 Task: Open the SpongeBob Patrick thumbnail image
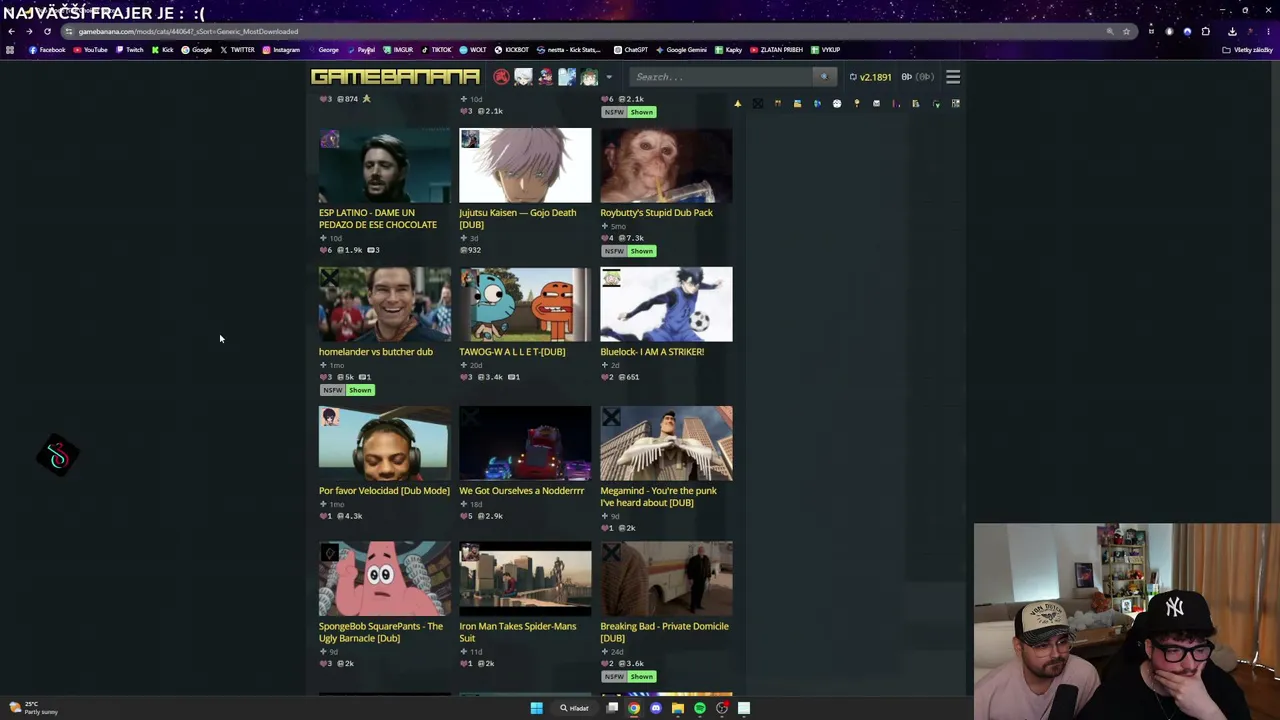click(x=385, y=579)
